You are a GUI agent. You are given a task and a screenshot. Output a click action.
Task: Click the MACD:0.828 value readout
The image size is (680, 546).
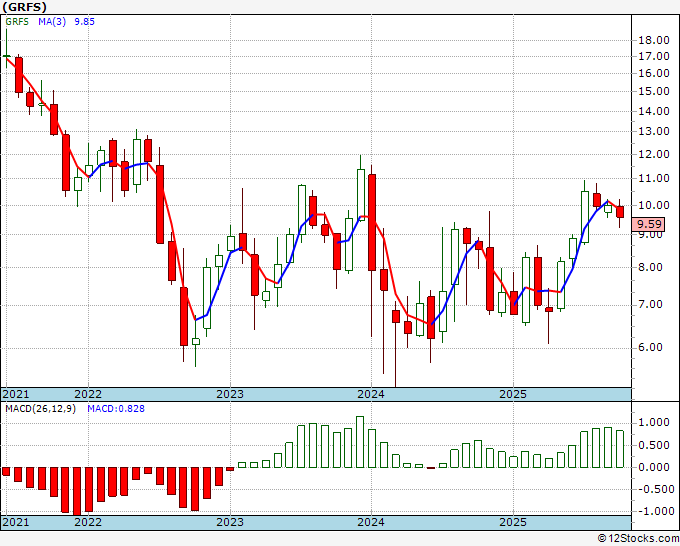click(116, 409)
